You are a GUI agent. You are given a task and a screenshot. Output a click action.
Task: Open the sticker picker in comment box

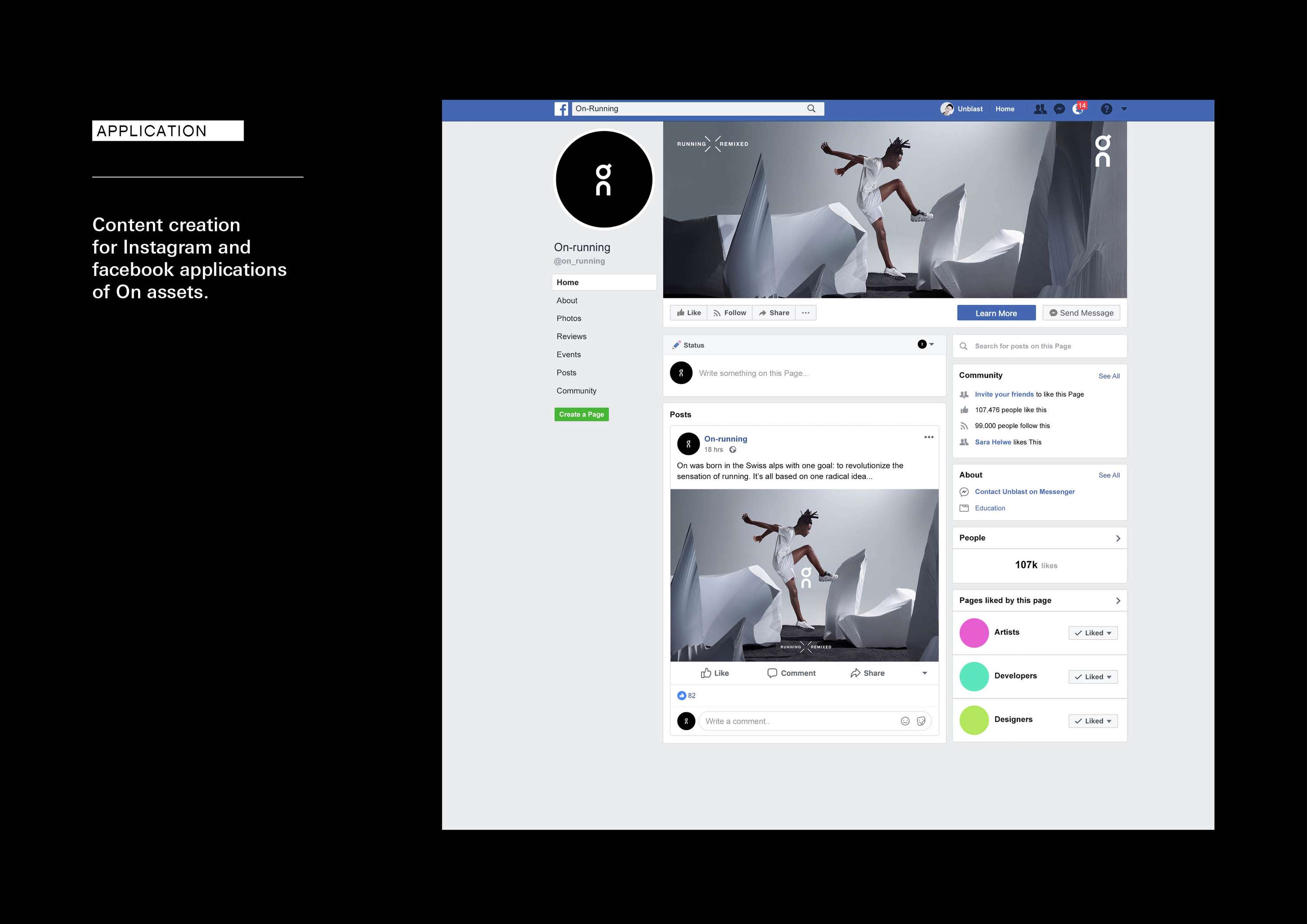pos(921,721)
